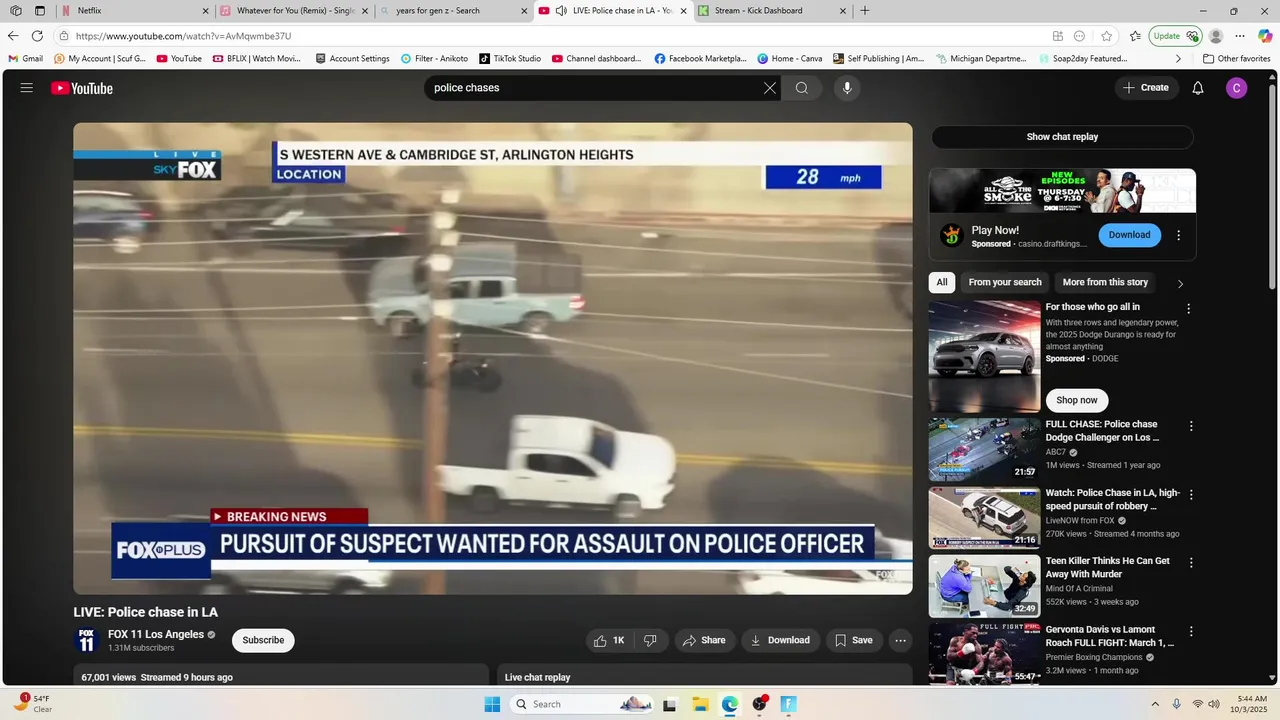
Task: Open Windows Start menu
Action: pyautogui.click(x=492, y=704)
